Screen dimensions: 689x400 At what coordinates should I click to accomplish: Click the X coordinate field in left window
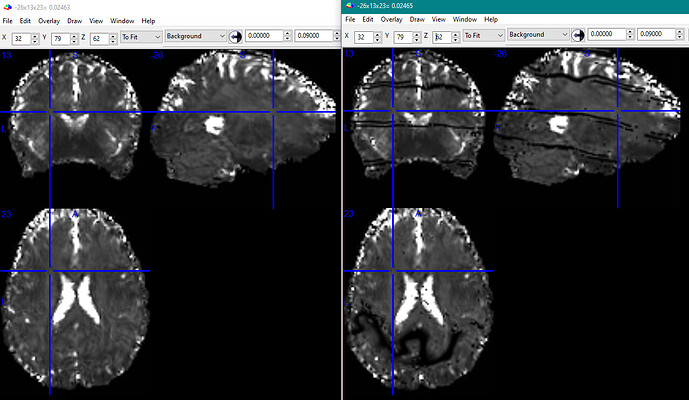click(21, 39)
